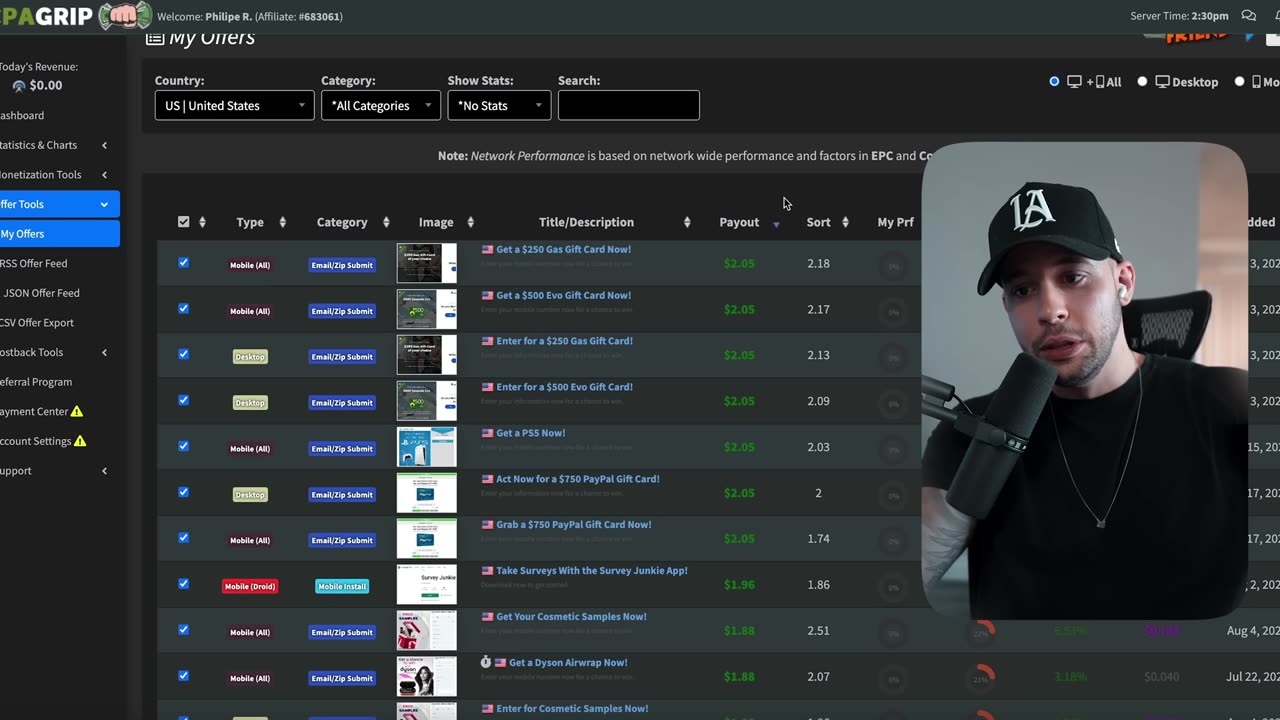Screen dimensions: 1280x720
Task: Select the Desktop radio button
Action: click(x=1142, y=82)
